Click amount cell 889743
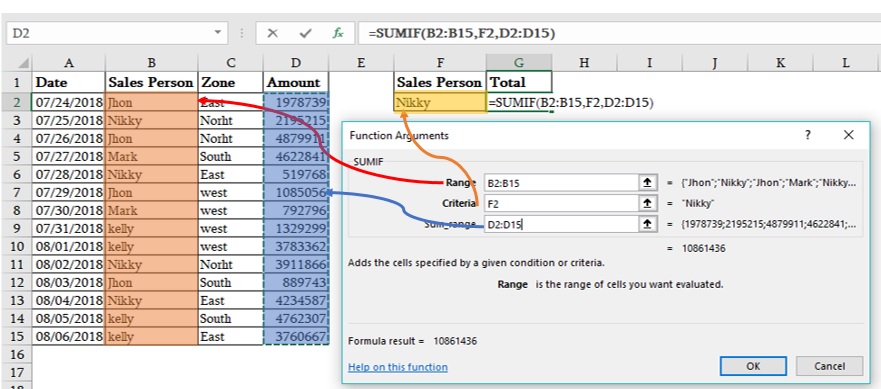 point(296,282)
